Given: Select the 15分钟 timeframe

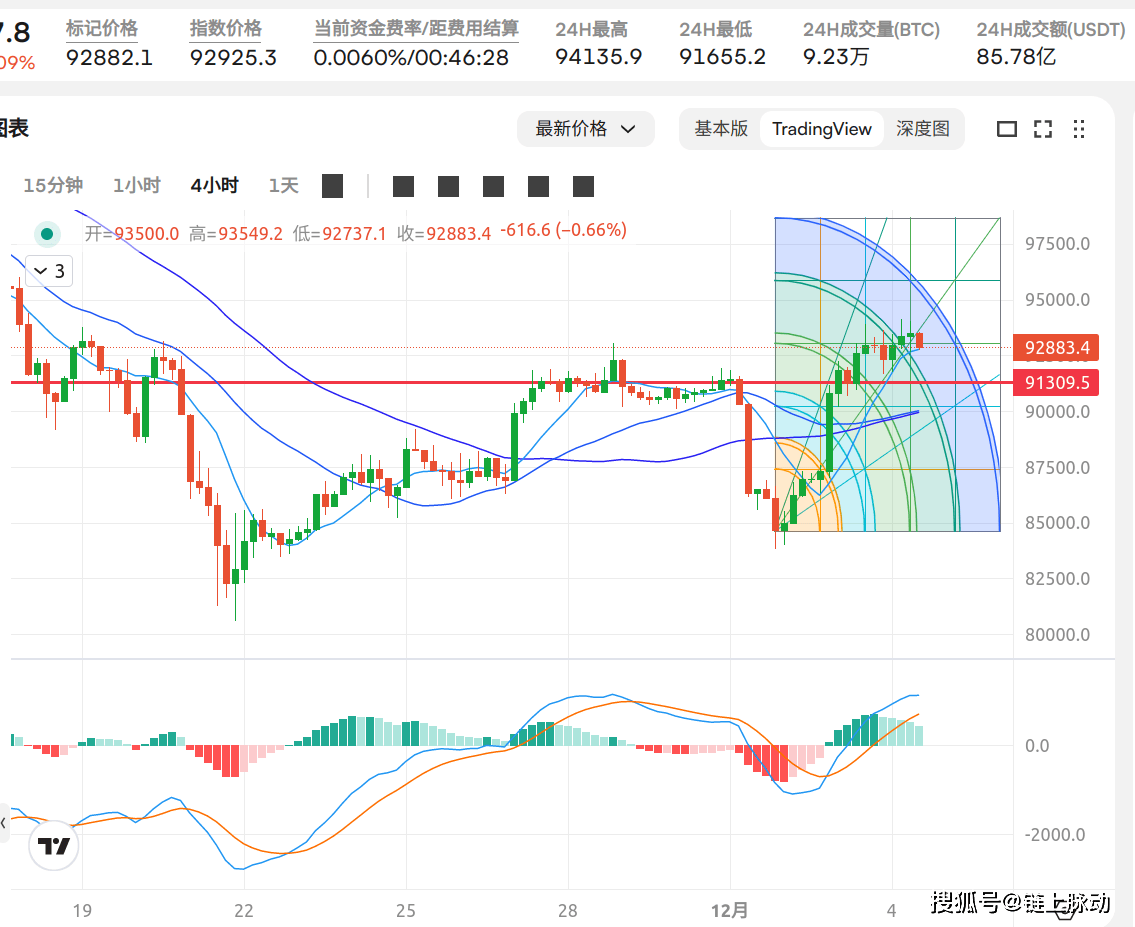Looking at the screenshot, I should [52, 186].
